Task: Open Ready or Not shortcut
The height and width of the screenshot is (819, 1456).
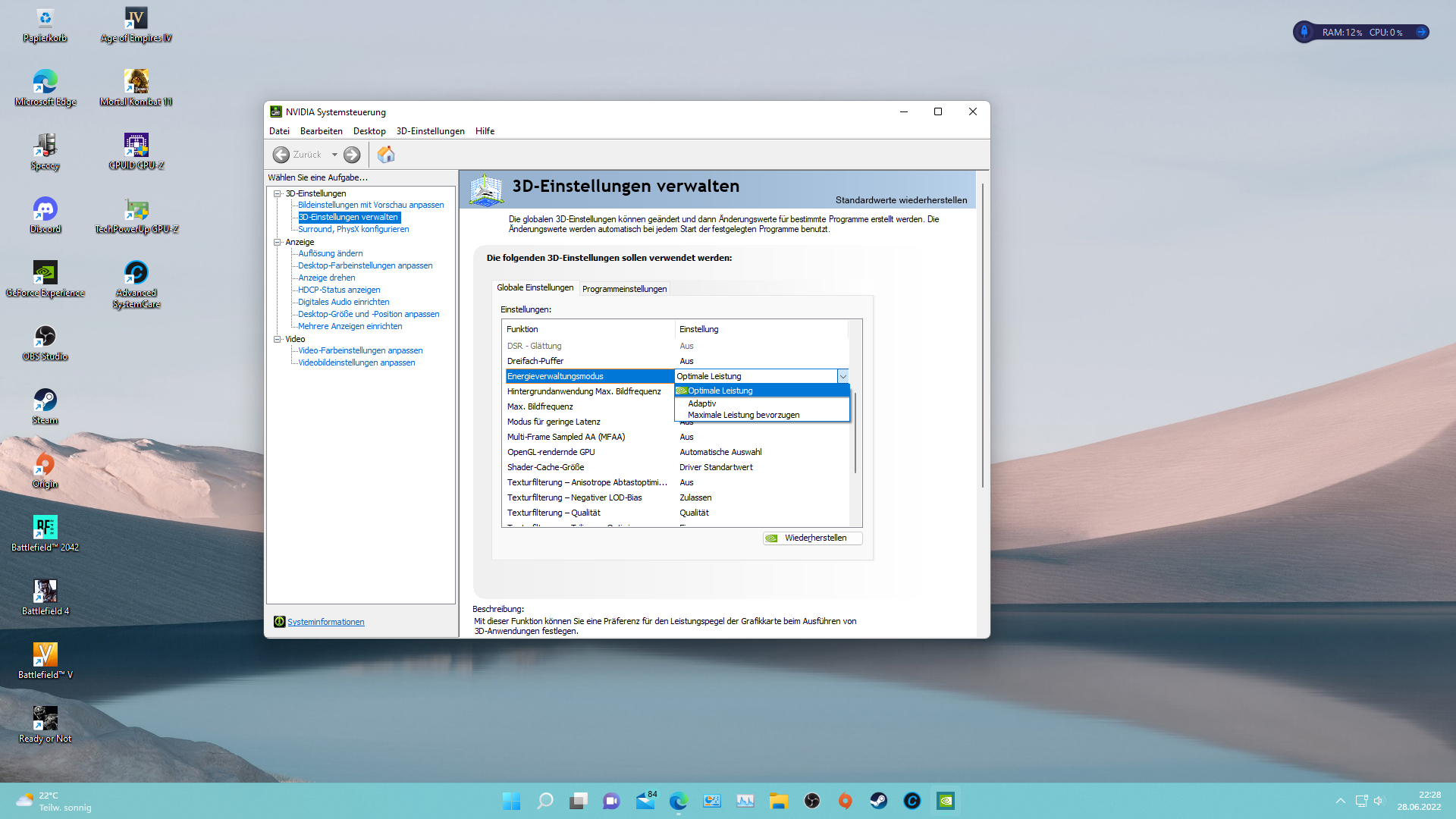Action: 45,726
